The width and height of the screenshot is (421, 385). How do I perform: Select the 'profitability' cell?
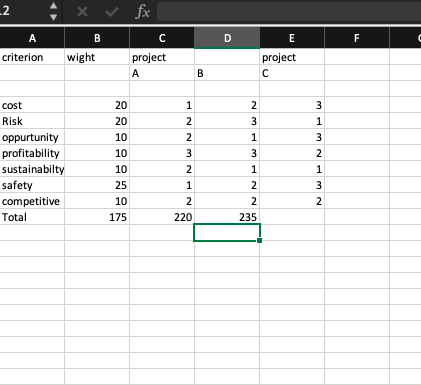pos(32,153)
